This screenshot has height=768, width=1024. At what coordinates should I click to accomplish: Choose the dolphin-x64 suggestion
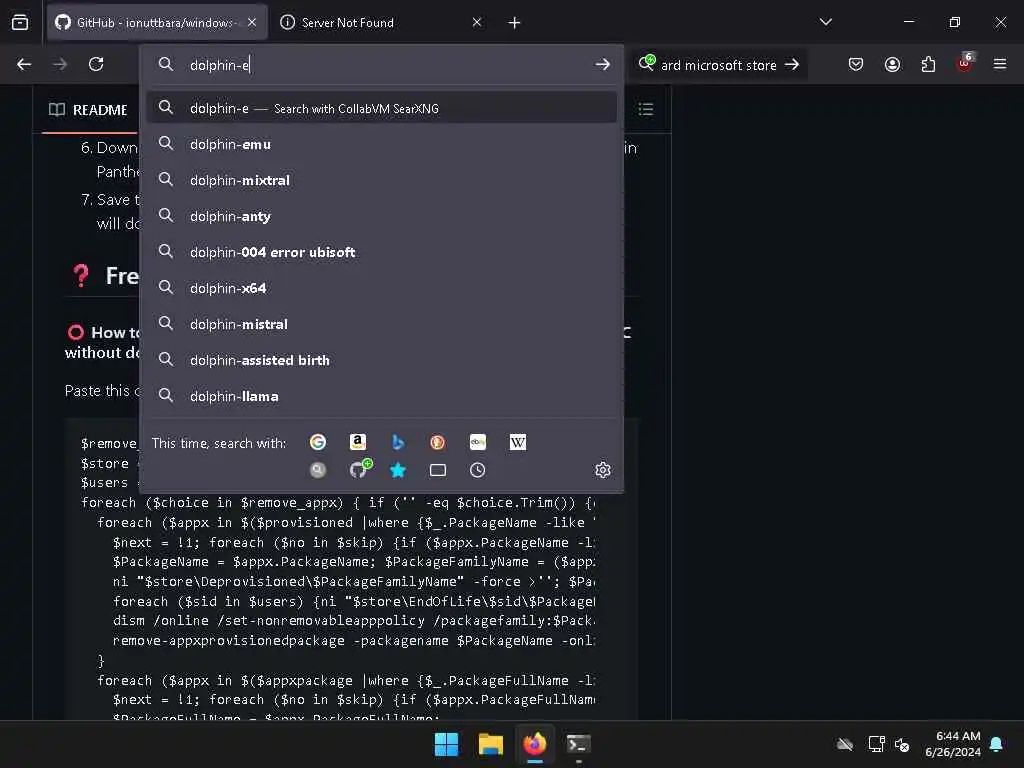381,288
